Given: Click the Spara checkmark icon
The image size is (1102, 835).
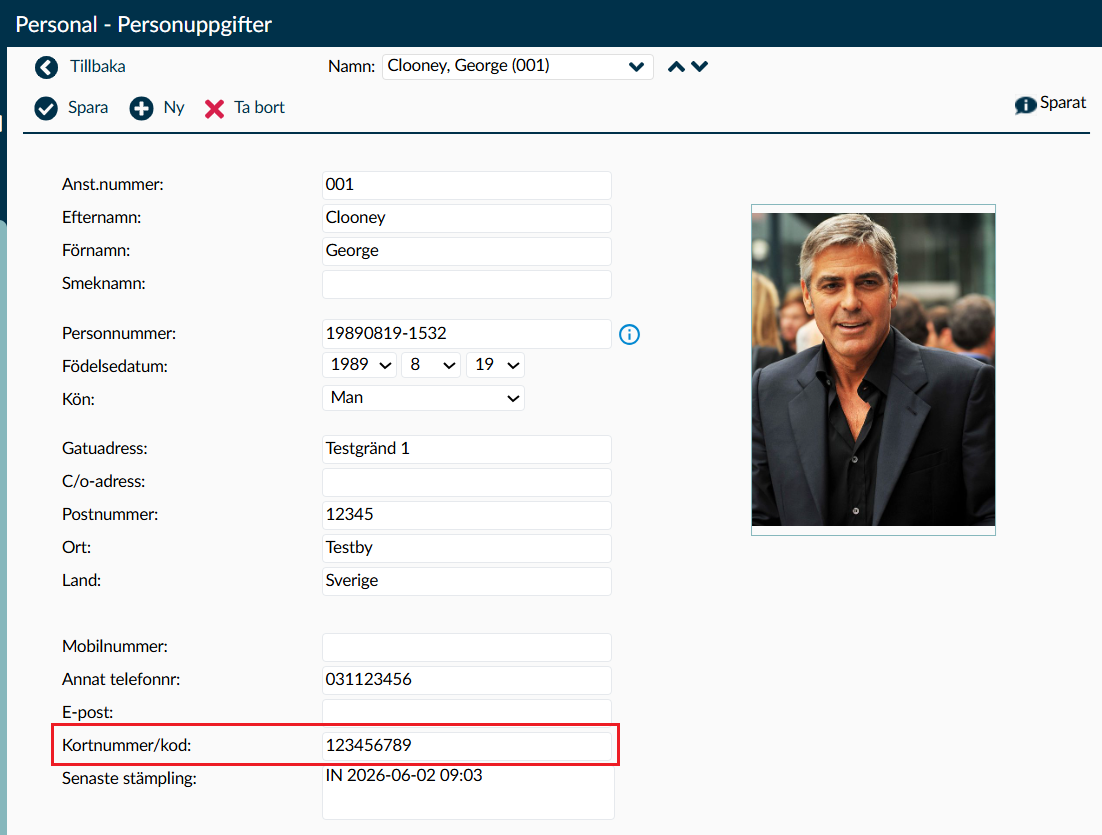Looking at the screenshot, I should point(46,108).
